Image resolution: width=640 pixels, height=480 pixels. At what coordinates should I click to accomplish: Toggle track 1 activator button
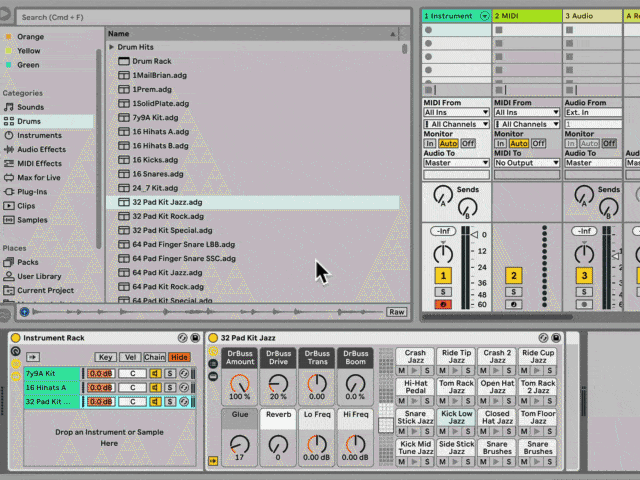coord(443,276)
